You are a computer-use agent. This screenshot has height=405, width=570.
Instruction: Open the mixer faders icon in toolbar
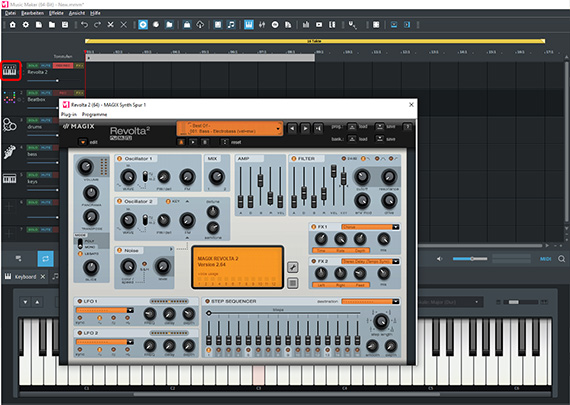(x=262, y=25)
